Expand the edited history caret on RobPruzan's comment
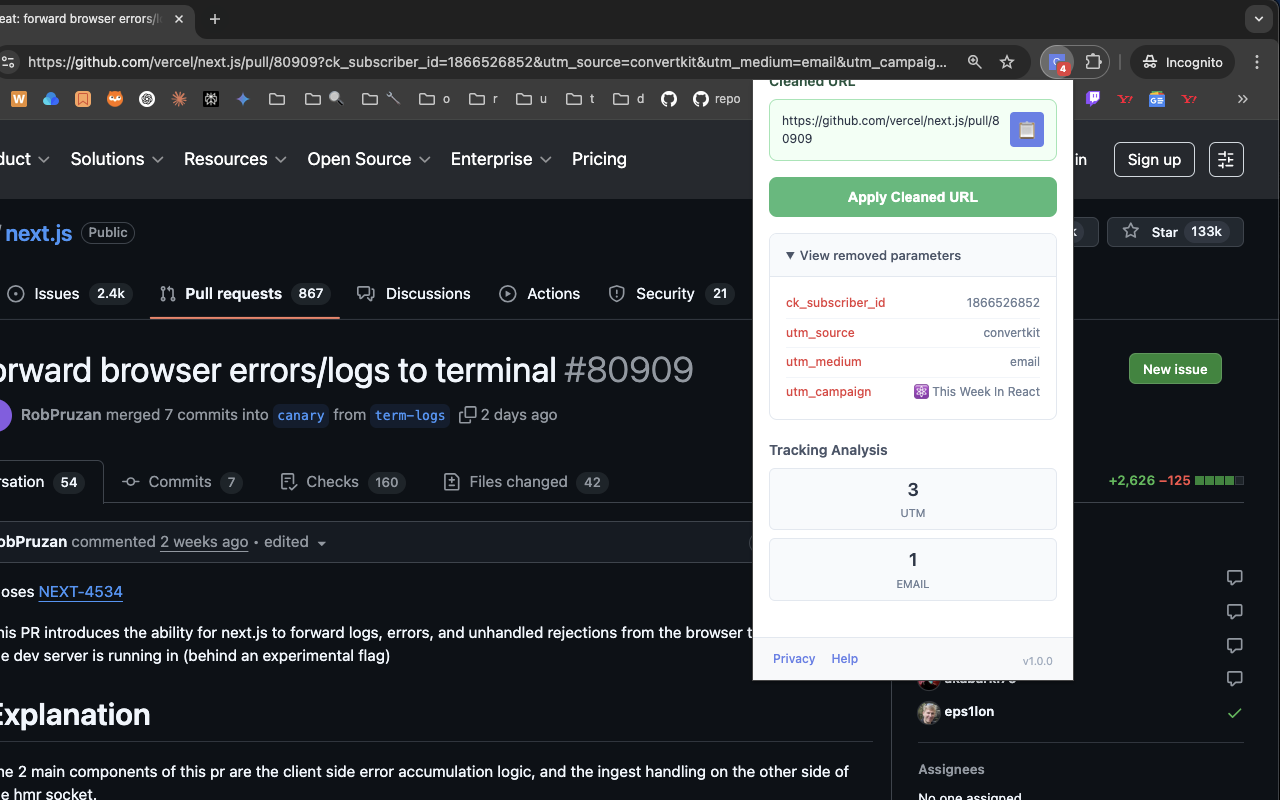 pos(321,542)
